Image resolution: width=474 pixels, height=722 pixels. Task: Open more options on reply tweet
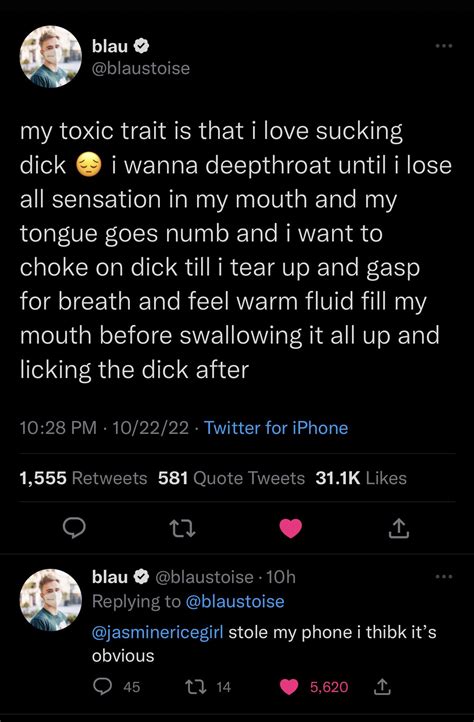pyautogui.click(x=445, y=576)
